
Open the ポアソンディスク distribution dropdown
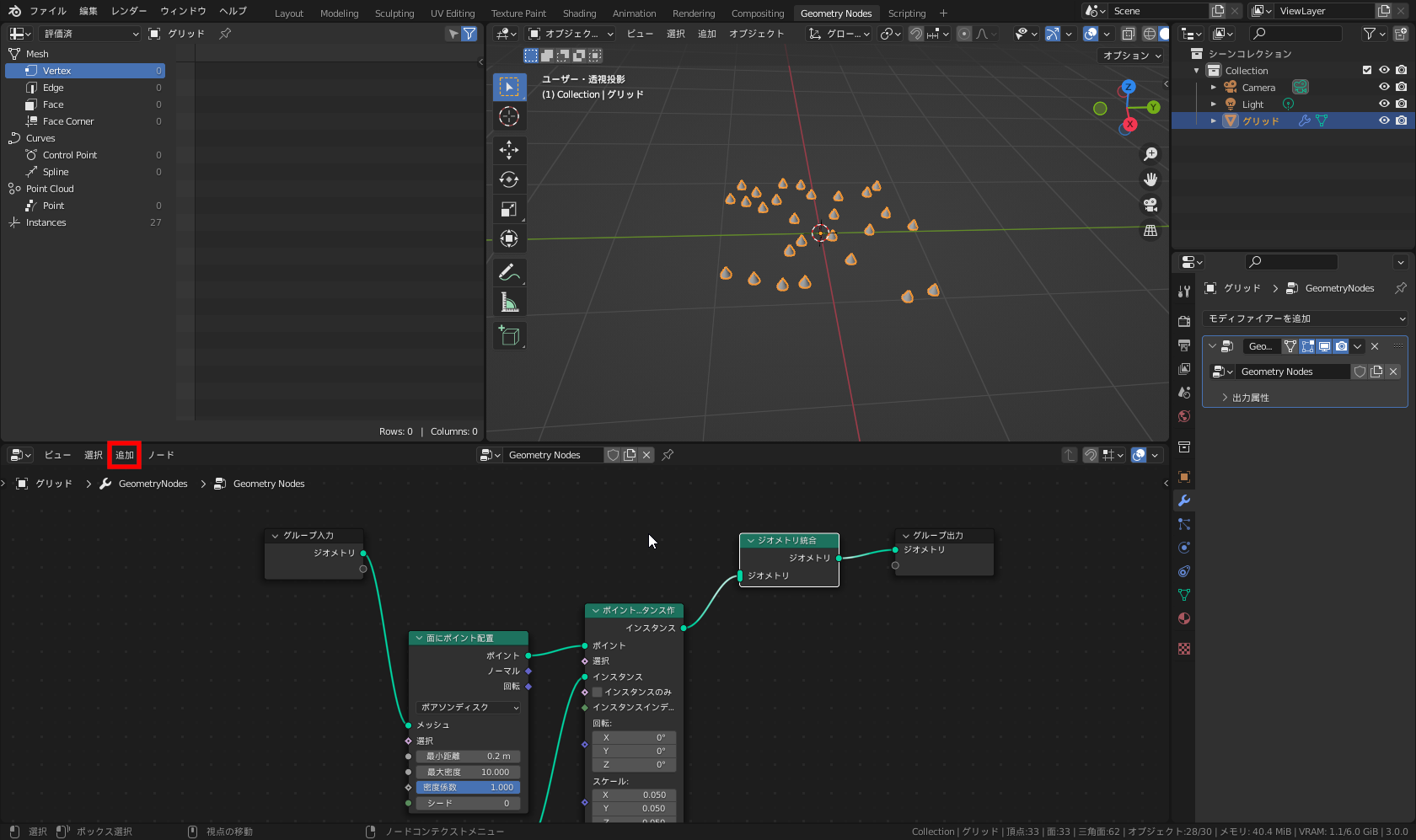469,708
